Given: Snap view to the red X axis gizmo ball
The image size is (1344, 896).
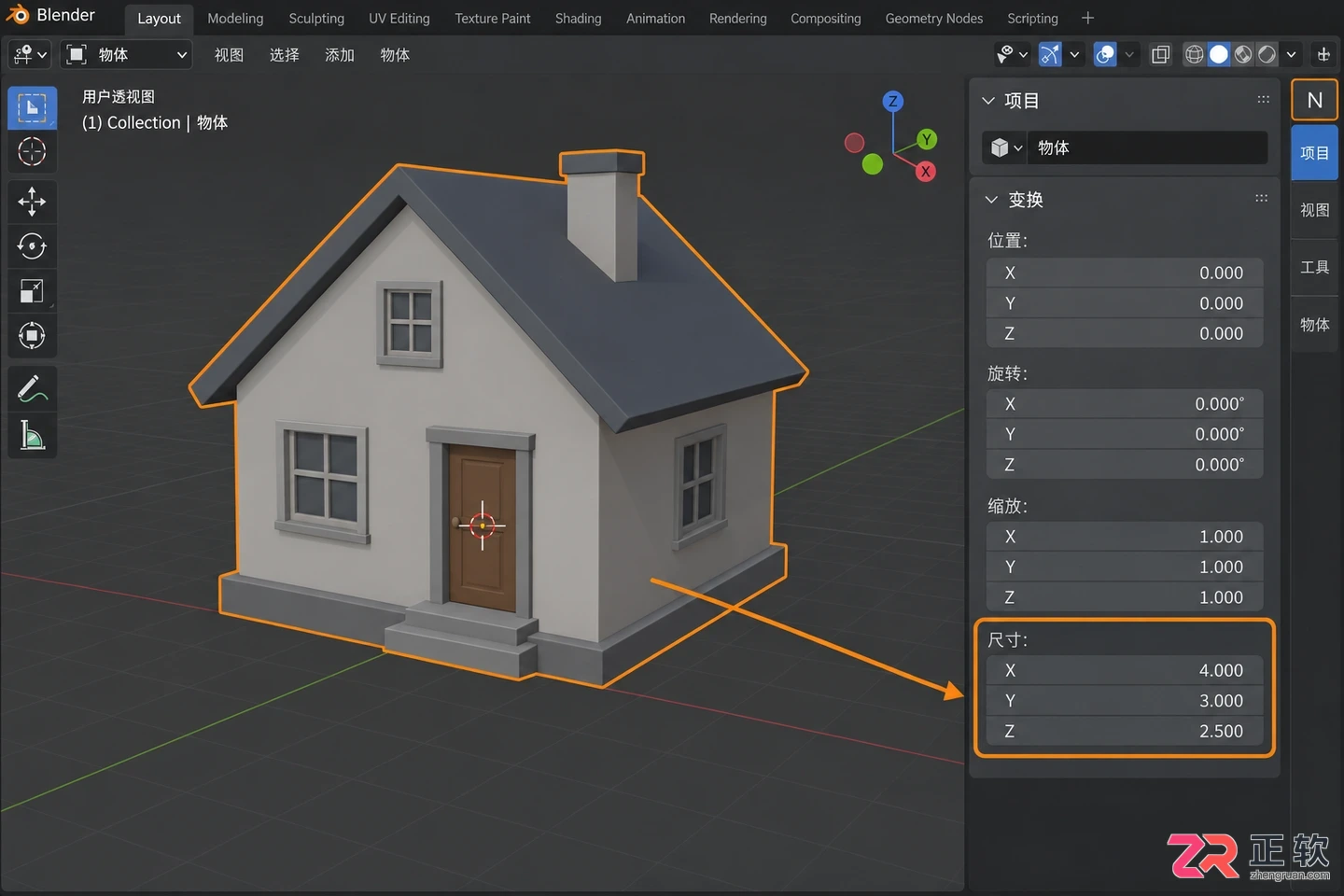Looking at the screenshot, I should coord(925,172).
